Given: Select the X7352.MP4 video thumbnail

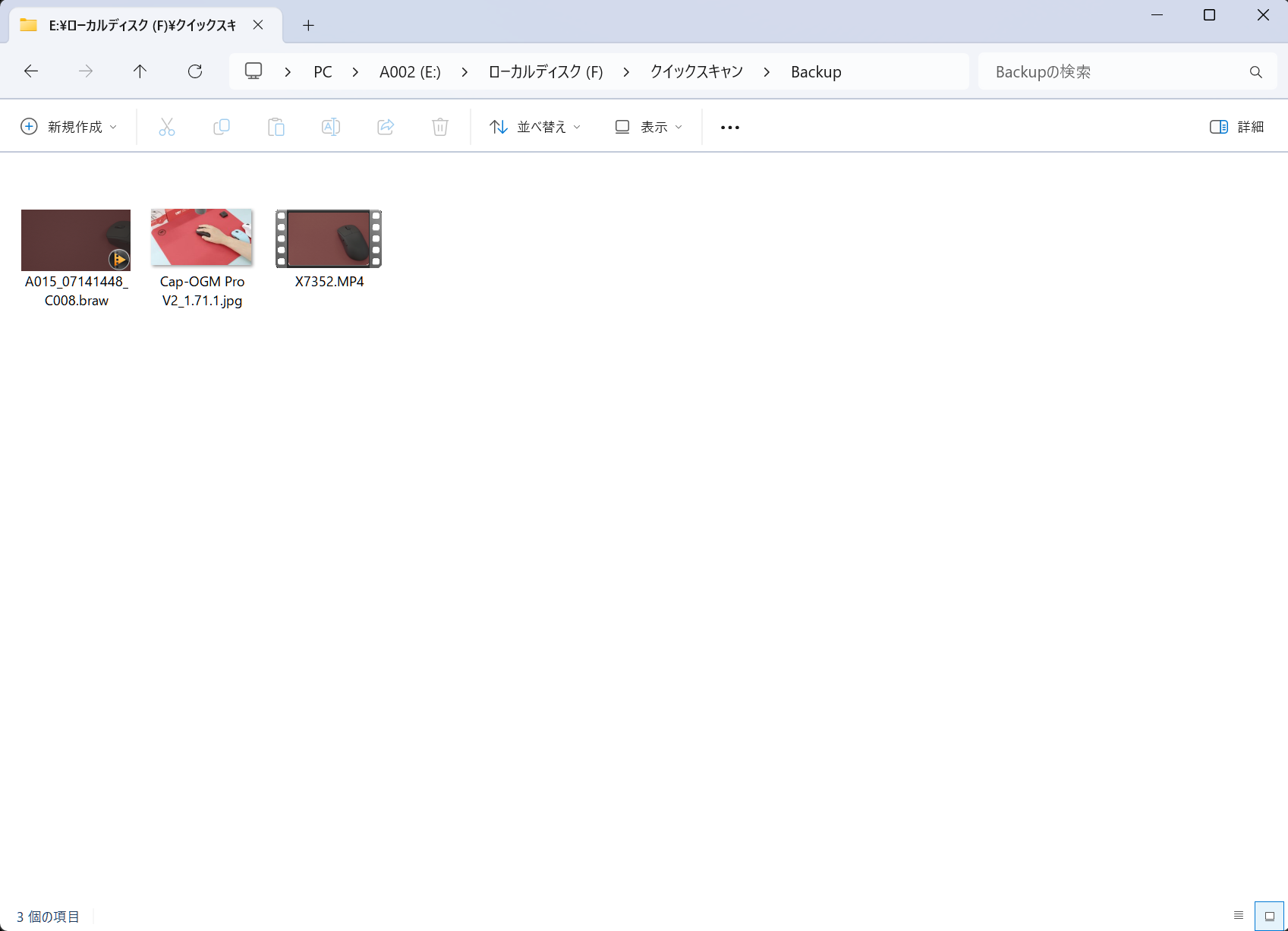Looking at the screenshot, I should tap(329, 239).
